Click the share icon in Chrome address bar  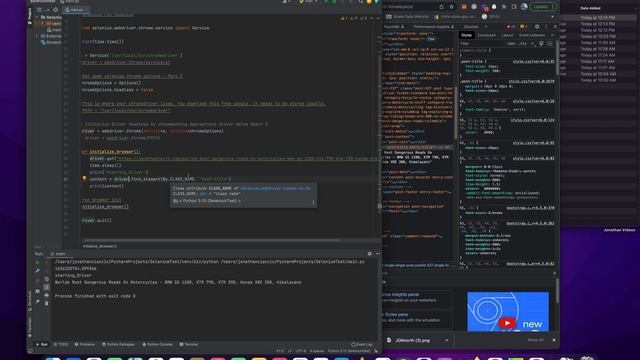441,7
